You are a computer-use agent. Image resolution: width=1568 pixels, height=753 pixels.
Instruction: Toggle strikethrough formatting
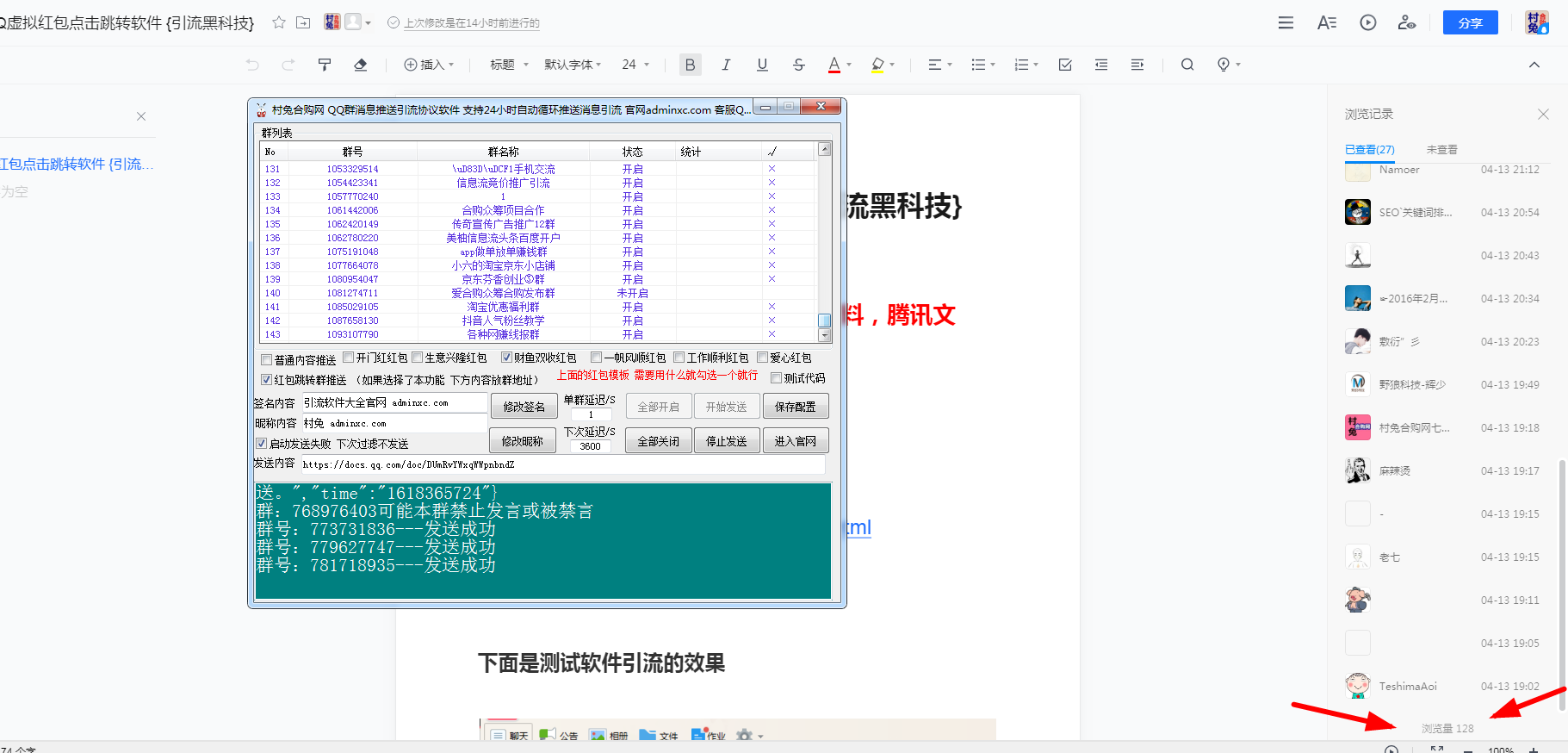pyautogui.click(x=798, y=65)
